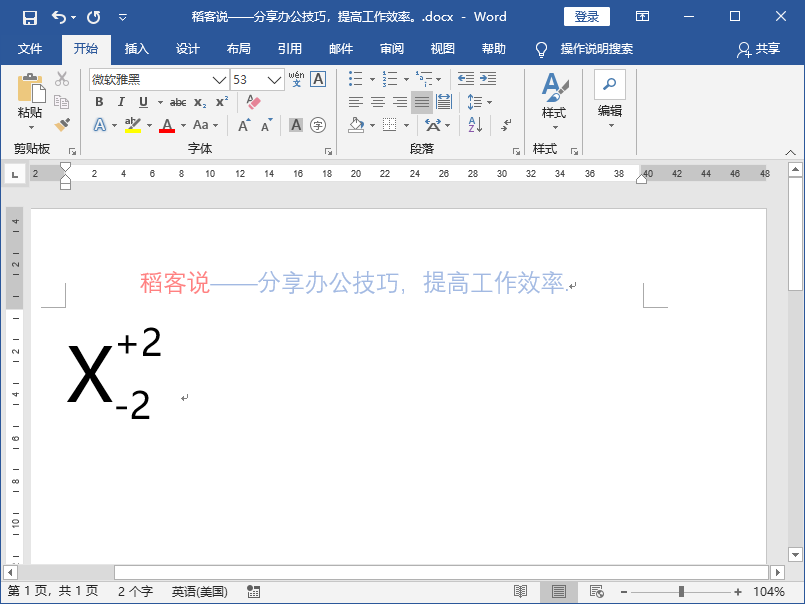Expand the Paste options arrow
Screen dimensions: 805x604
pyautogui.click(x=31, y=127)
